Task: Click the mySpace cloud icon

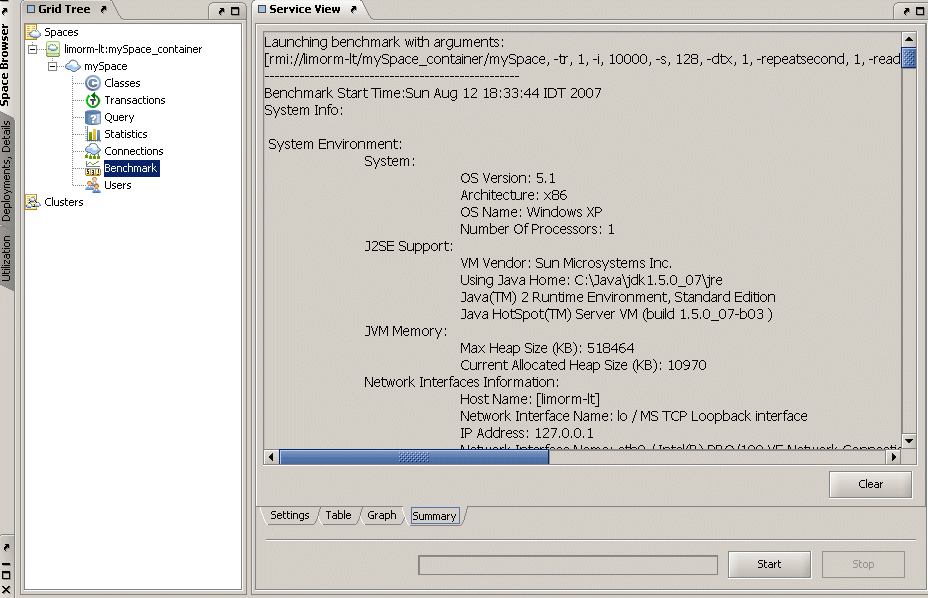Action: click(73, 66)
